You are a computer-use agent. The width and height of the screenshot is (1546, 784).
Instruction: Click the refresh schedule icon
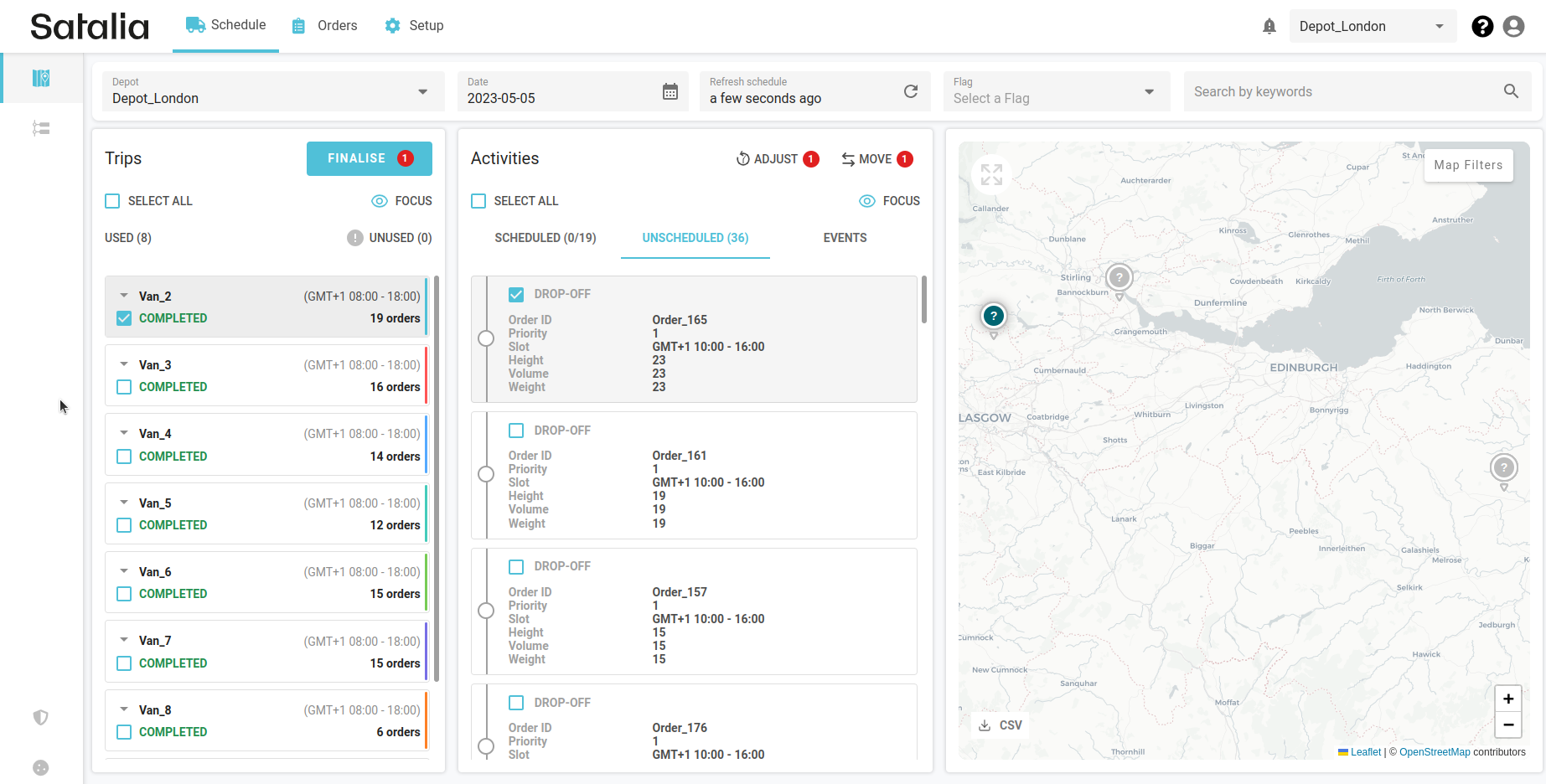(x=911, y=91)
